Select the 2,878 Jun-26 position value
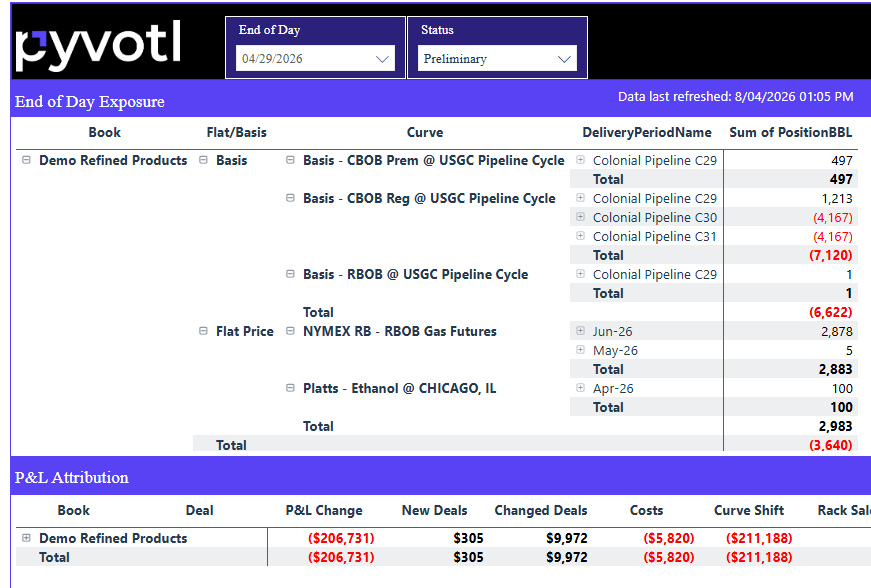Image resolution: width=871 pixels, height=588 pixels. (837, 331)
